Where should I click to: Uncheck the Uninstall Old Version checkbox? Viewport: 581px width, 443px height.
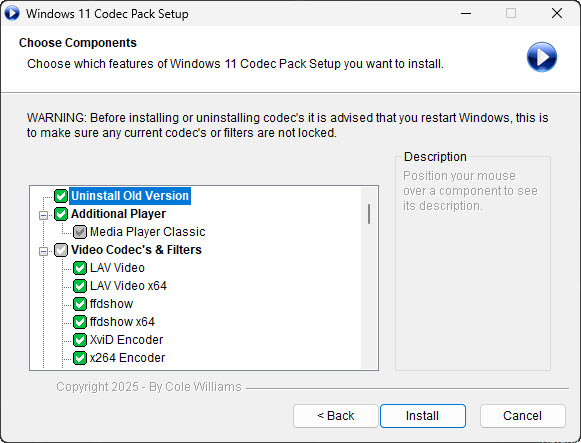[x=61, y=196]
